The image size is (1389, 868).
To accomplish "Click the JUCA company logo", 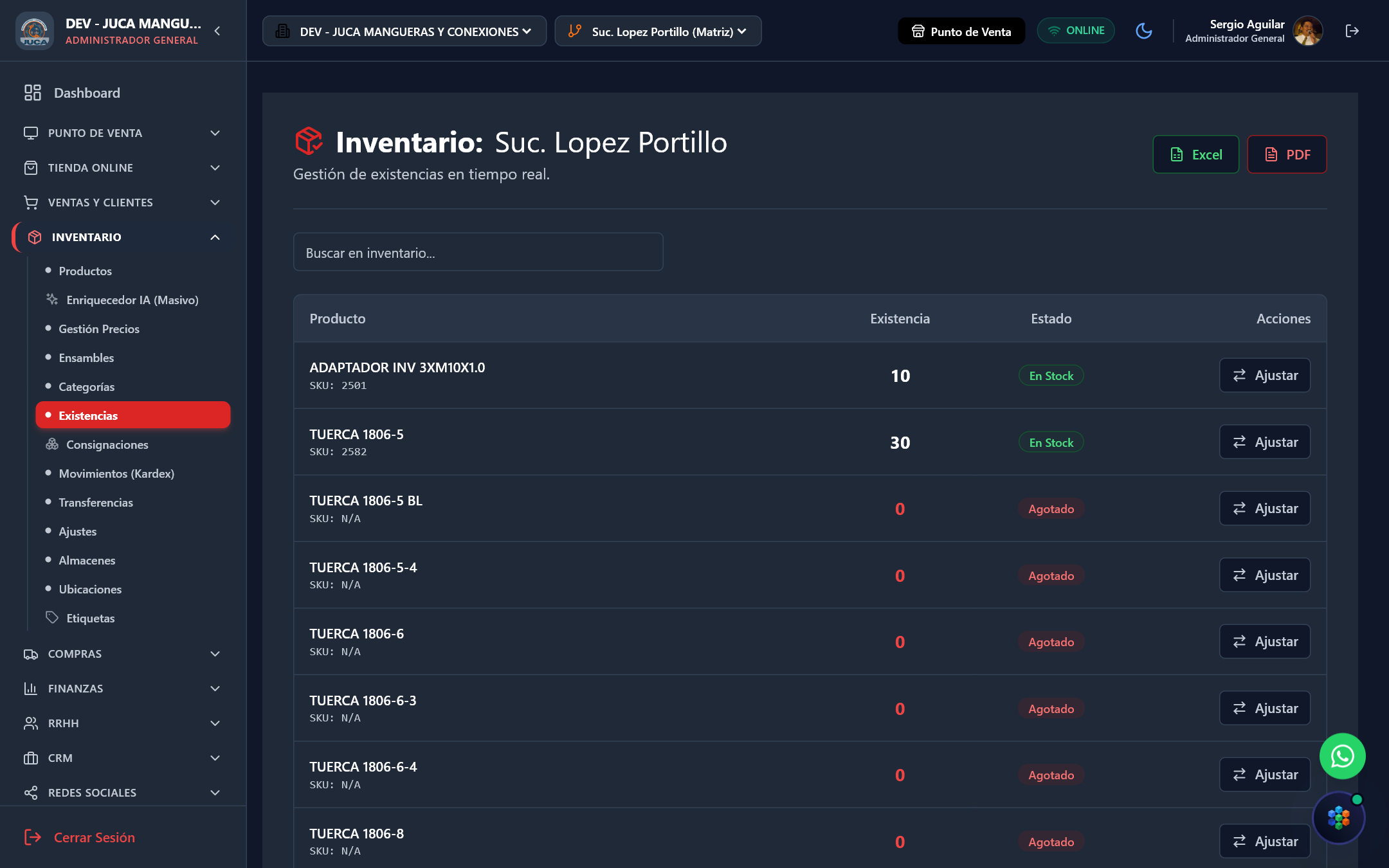I will click(x=34, y=31).
